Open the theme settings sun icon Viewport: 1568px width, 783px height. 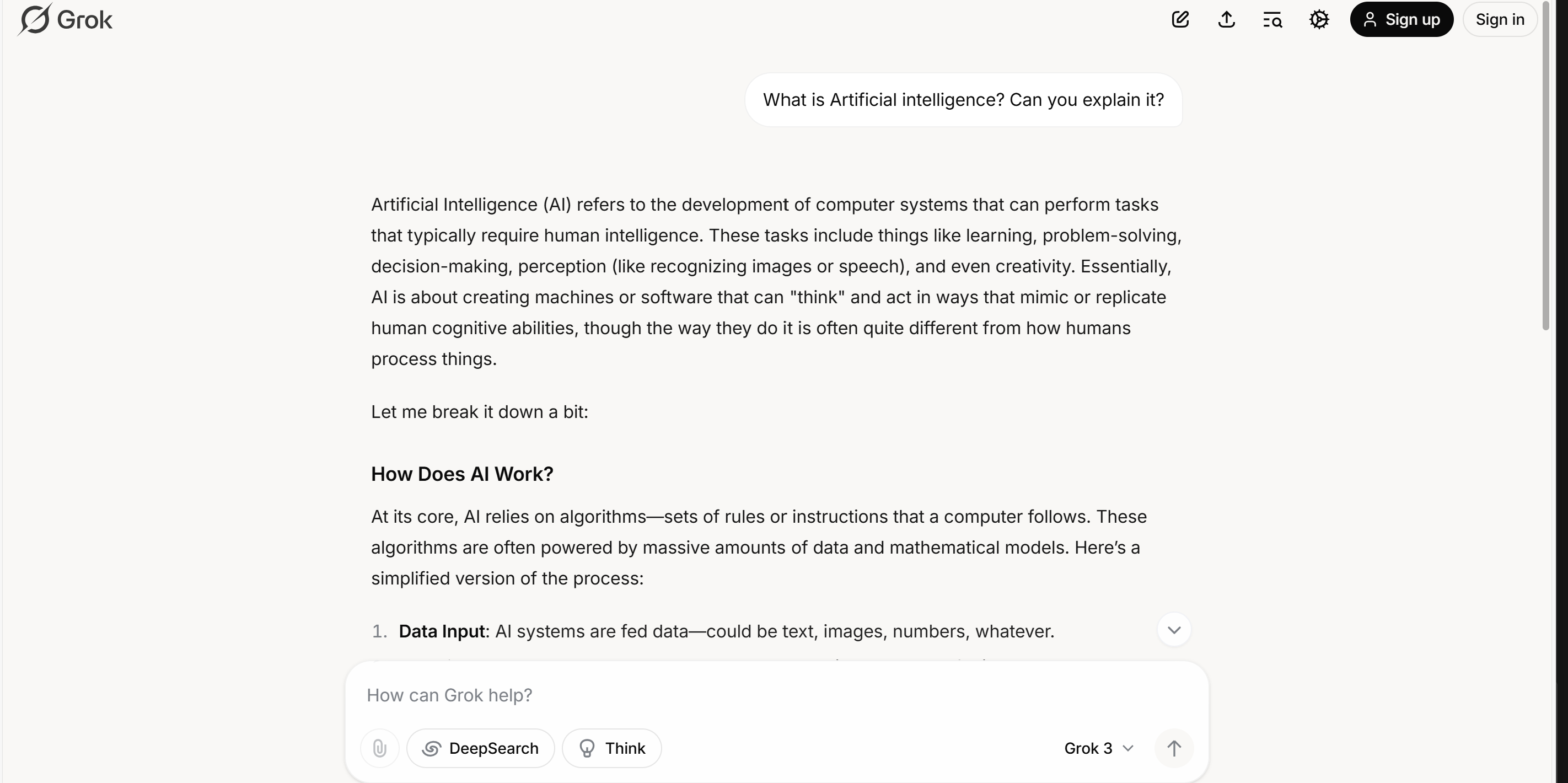(x=1319, y=19)
